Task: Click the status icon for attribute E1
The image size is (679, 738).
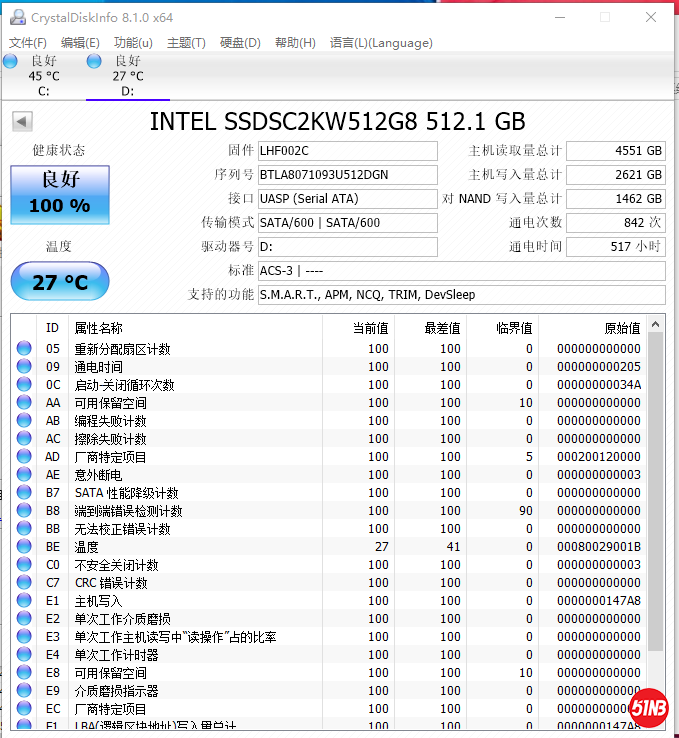Action: click(x=24, y=600)
